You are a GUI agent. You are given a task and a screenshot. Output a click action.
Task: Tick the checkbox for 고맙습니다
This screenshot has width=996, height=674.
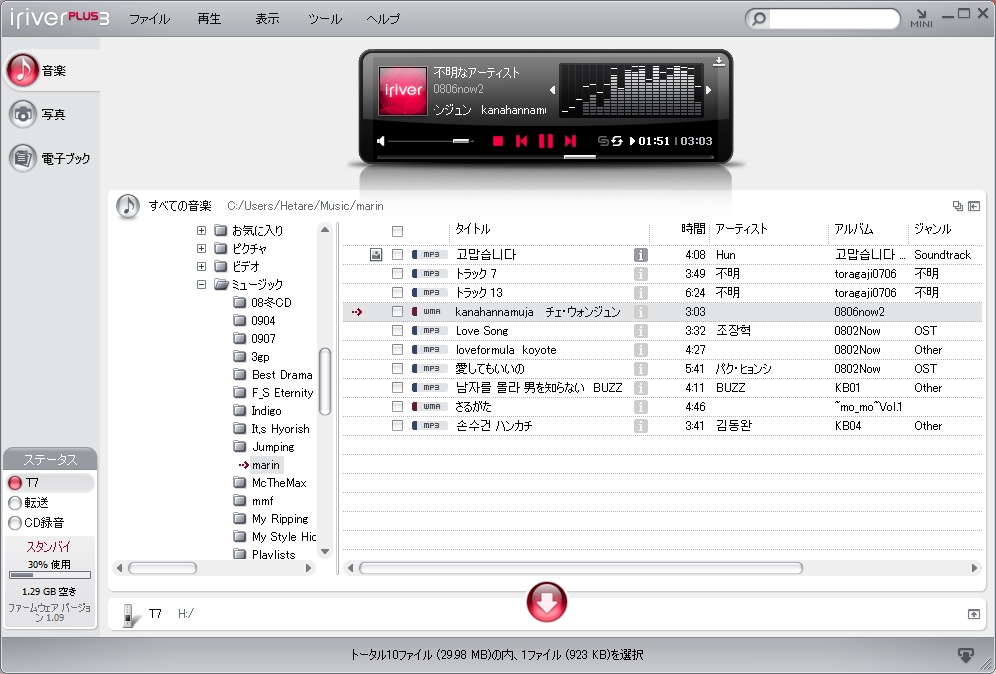coord(398,255)
